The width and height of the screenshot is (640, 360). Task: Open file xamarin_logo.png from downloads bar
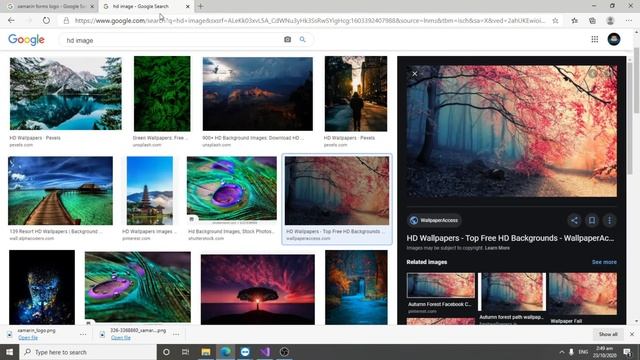tap(28, 338)
